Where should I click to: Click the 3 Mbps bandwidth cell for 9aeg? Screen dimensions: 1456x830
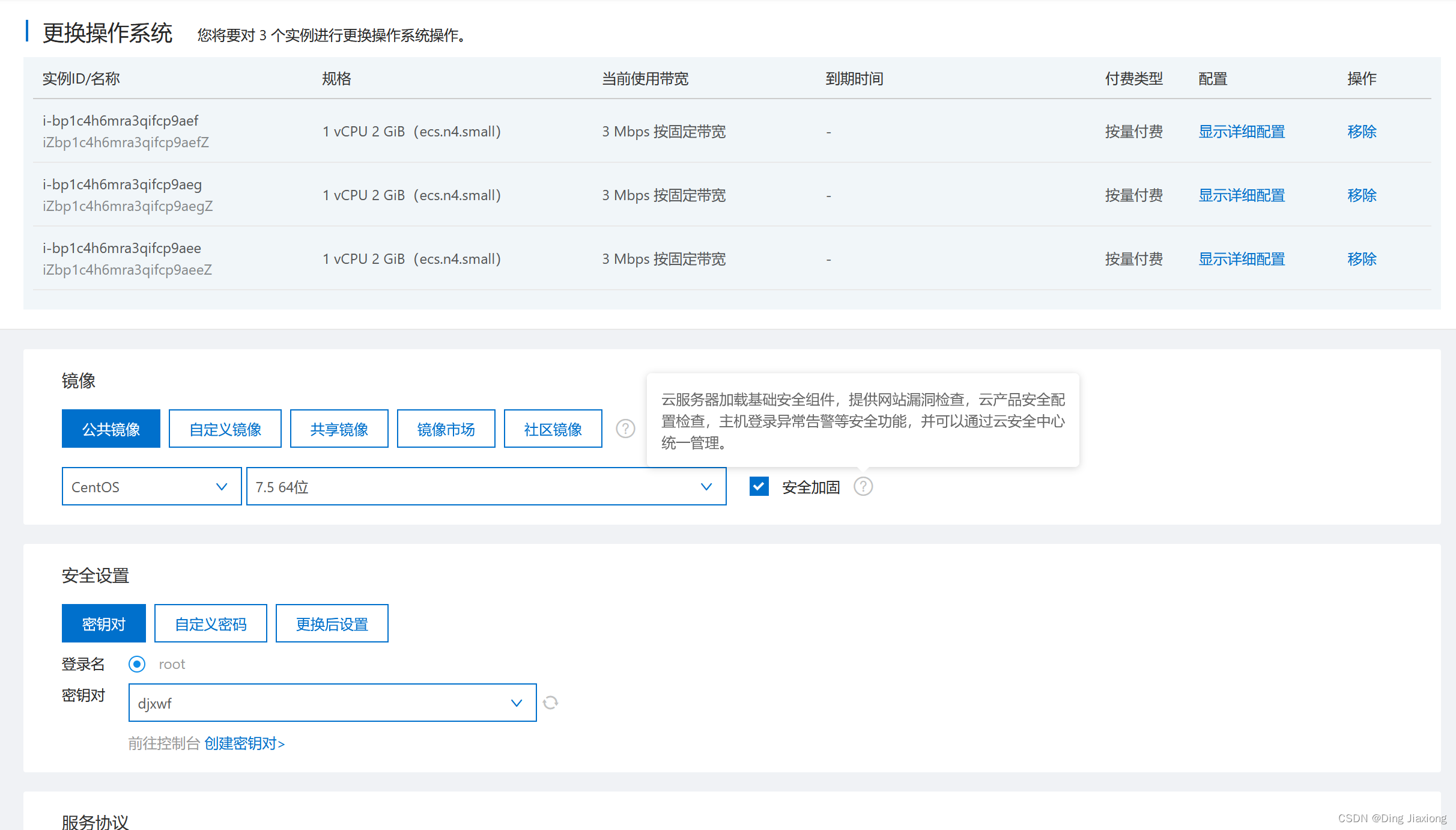tap(664, 195)
